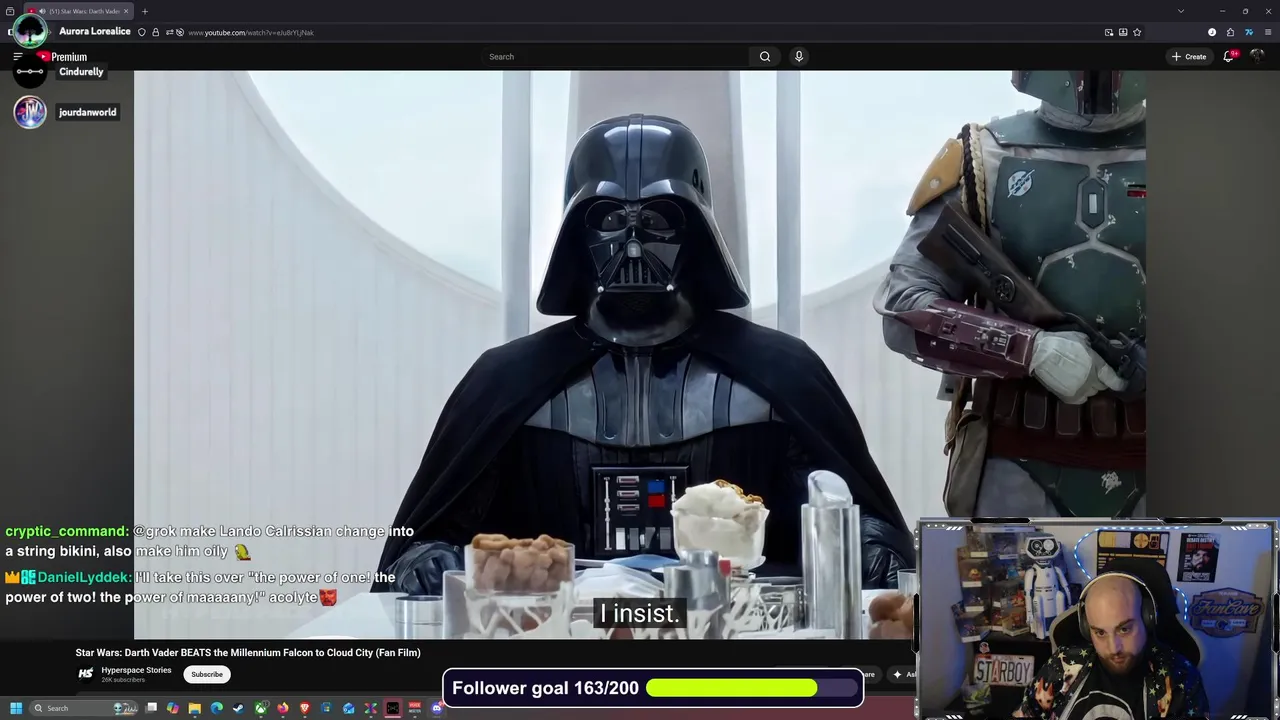Click the YouTube search magnifier button
Screen dimensions: 1280x720
click(765, 57)
